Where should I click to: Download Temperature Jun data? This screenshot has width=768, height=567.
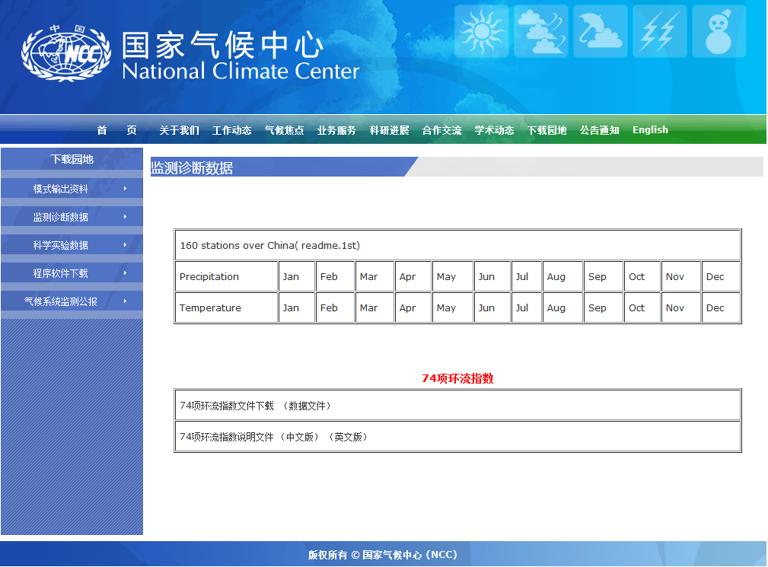(x=486, y=308)
